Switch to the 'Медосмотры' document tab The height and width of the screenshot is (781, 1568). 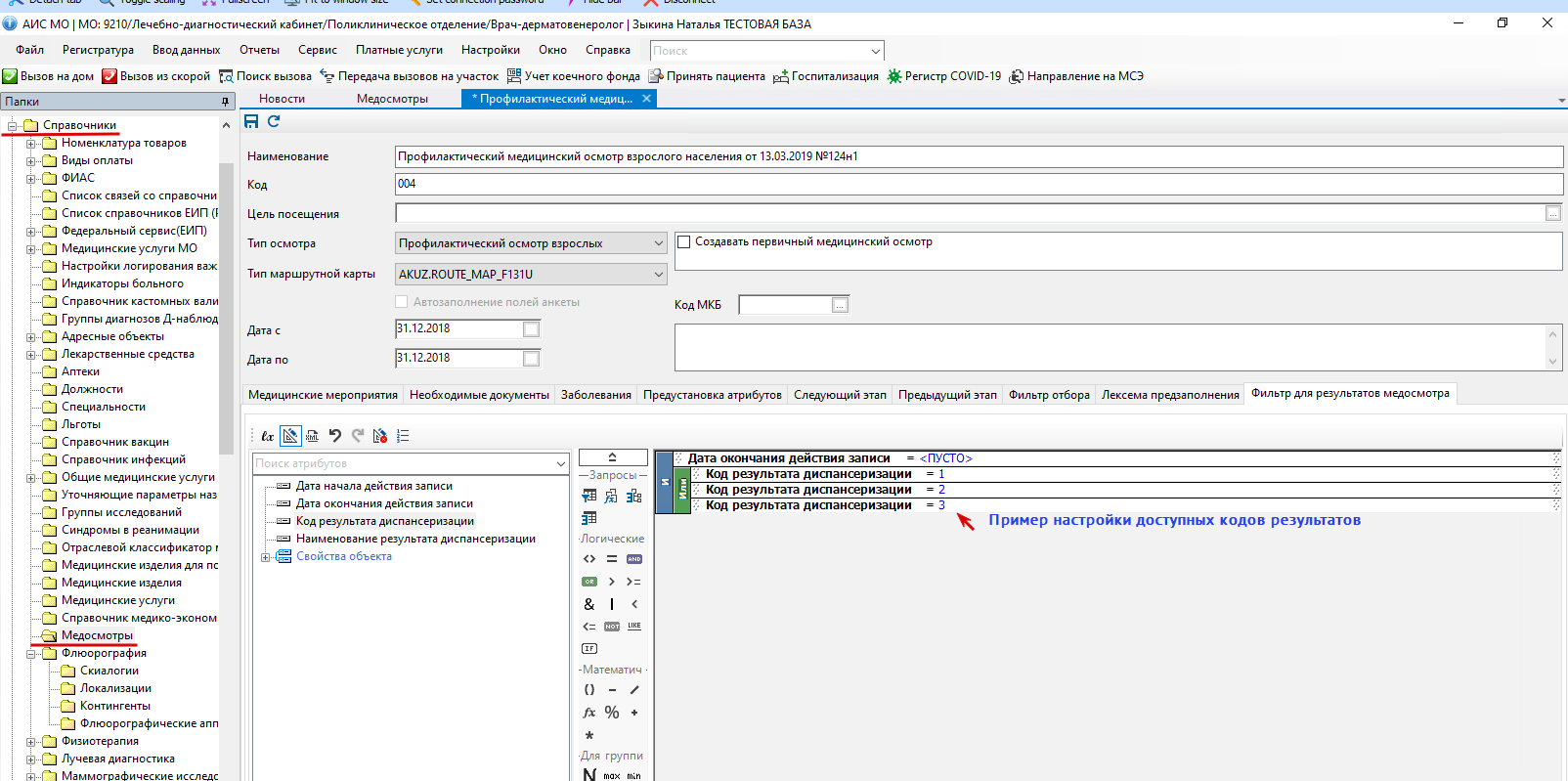point(392,99)
